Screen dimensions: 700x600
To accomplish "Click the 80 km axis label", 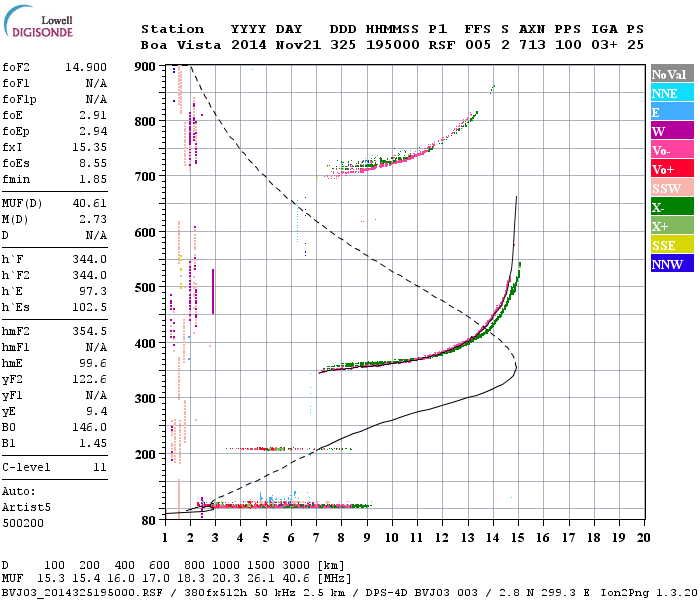I will pyautogui.click(x=149, y=521).
